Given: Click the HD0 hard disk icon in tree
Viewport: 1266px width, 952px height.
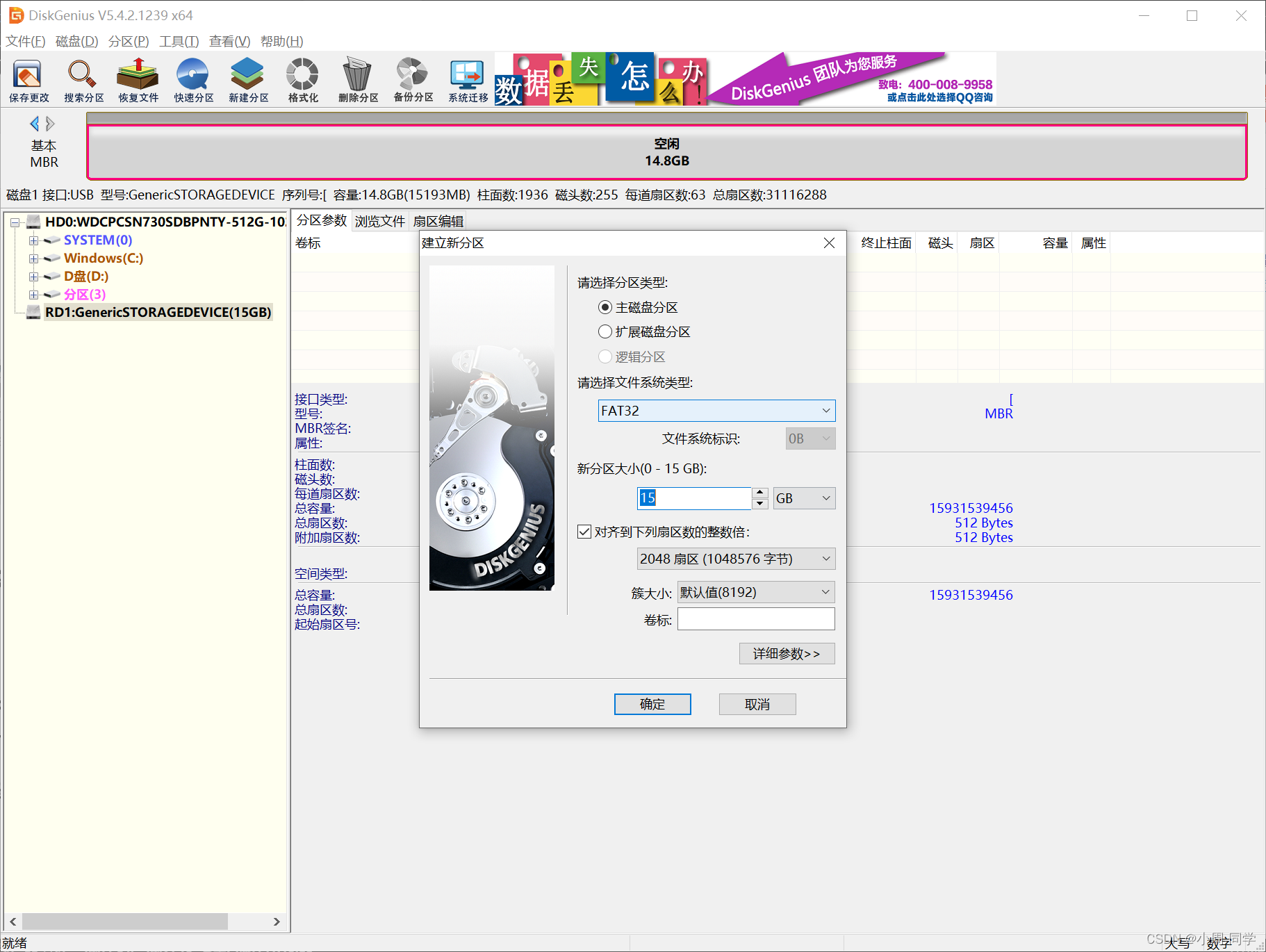Looking at the screenshot, I should point(33,222).
